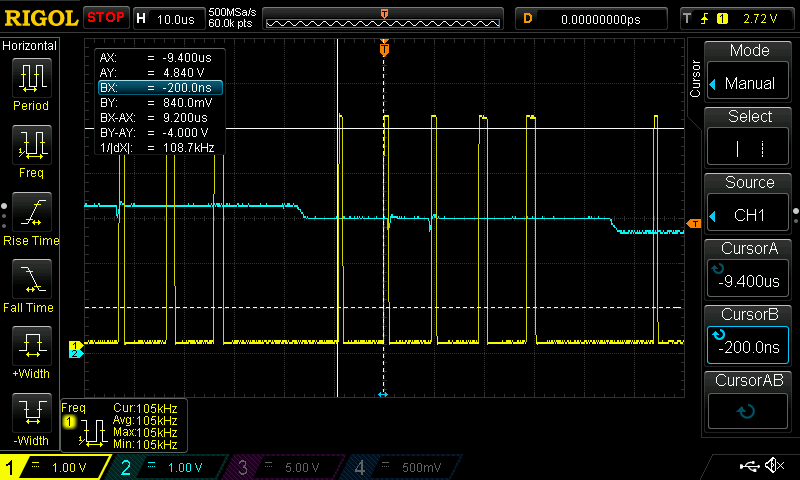The width and height of the screenshot is (800, 480).
Task: Click the H 10.0us timebase readout
Action: [168, 19]
